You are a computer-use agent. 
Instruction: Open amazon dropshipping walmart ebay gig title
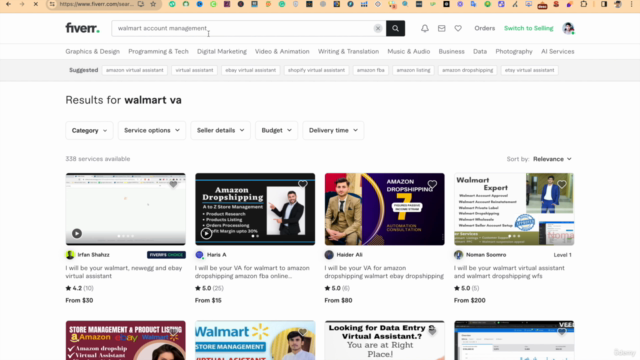[x=384, y=272]
